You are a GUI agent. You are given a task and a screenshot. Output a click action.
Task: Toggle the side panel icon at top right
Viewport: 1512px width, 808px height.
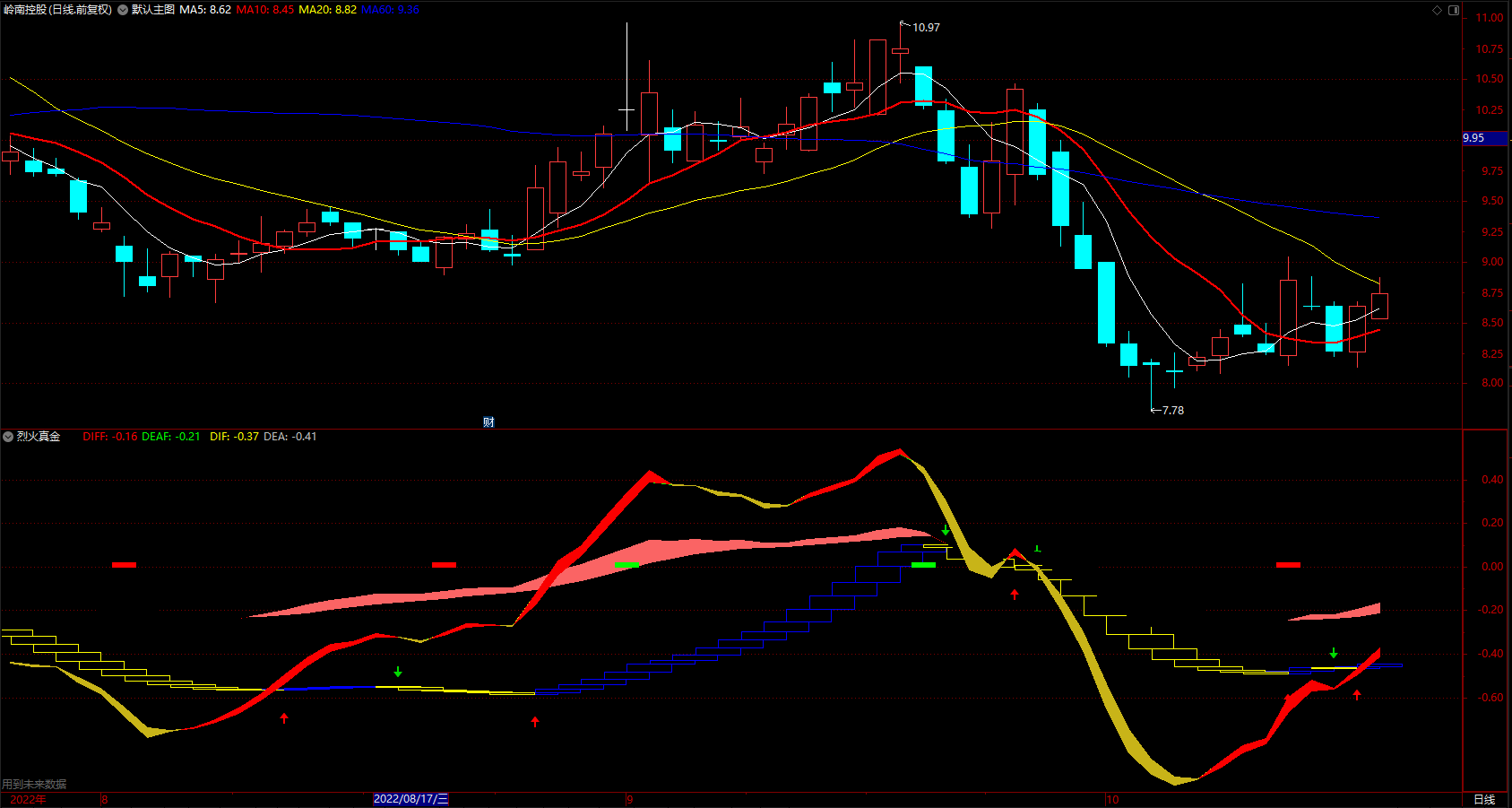(x=1454, y=10)
